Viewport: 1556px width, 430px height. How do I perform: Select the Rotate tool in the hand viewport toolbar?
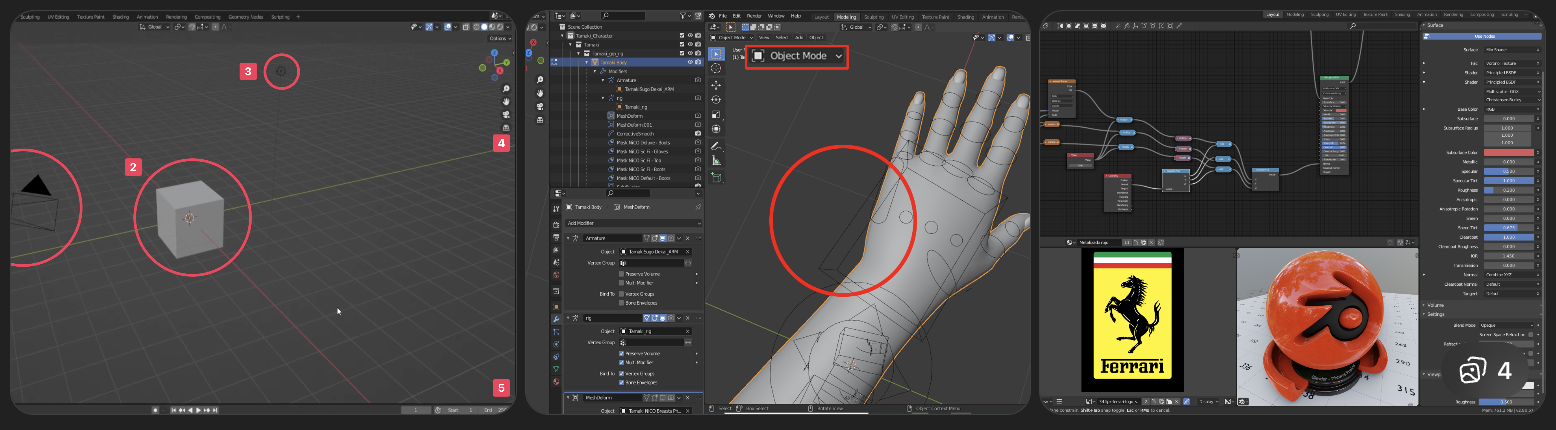(716, 99)
